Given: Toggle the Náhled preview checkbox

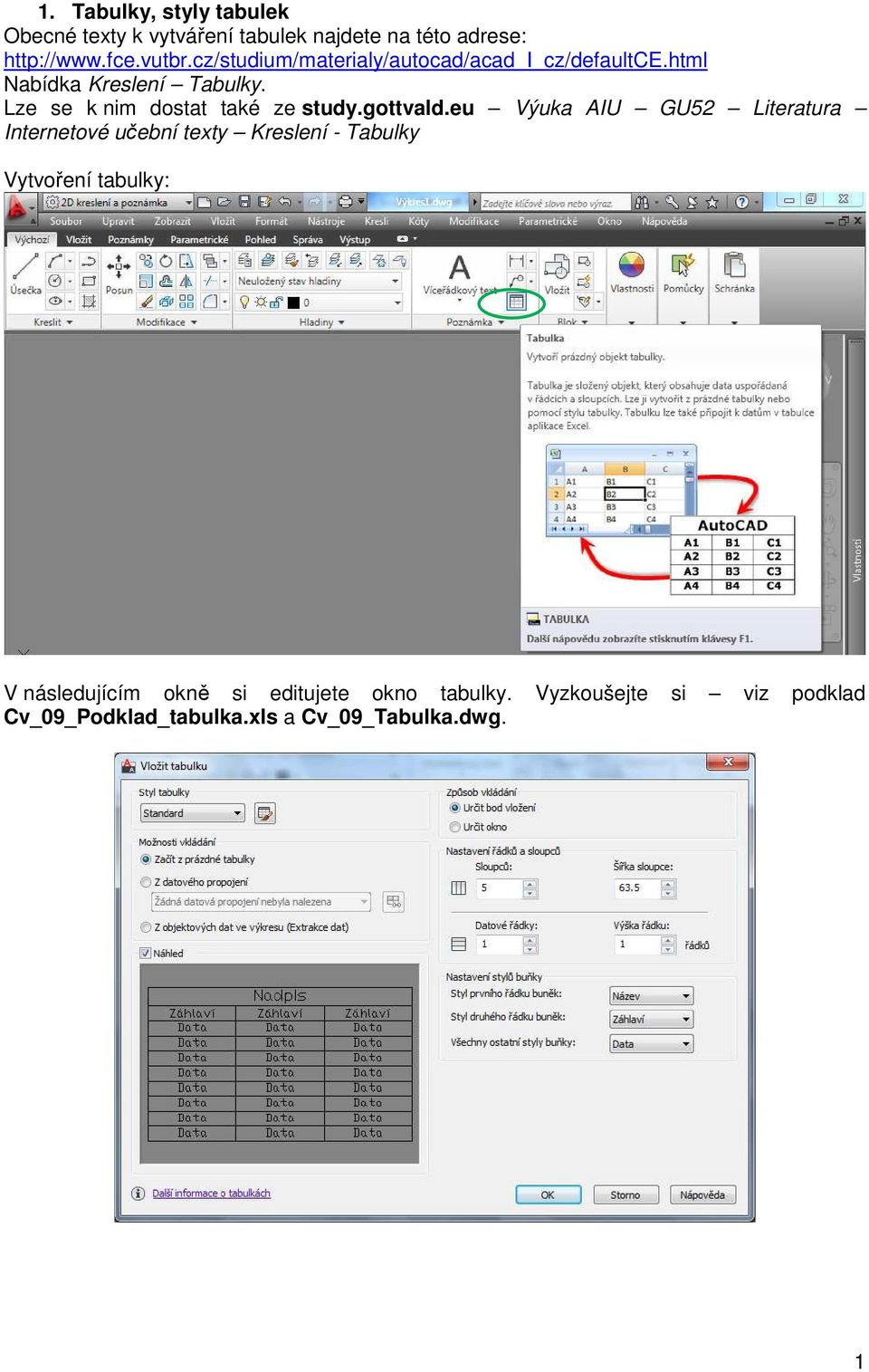Looking at the screenshot, I should click(145, 954).
